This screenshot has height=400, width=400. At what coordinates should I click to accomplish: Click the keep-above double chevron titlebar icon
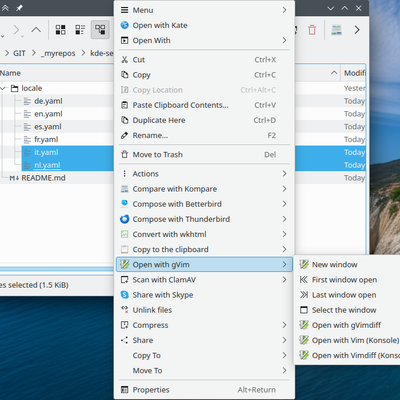(x=5, y=8)
